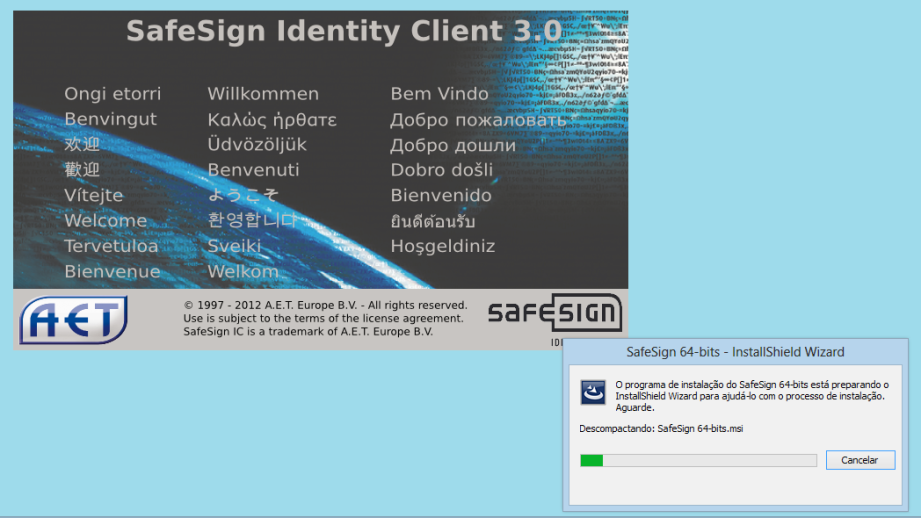
Task: Click the 'Sveiki' greeting
Action: [234, 246]
